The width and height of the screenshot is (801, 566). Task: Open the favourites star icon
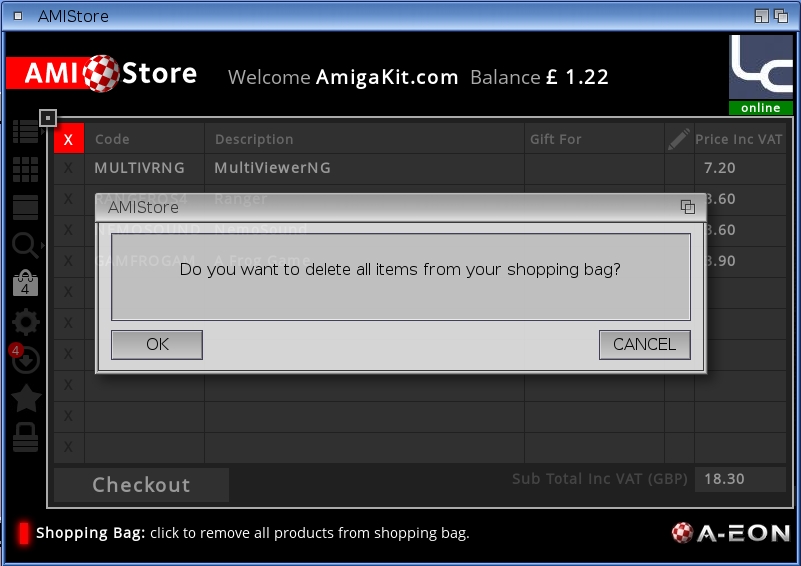pyautogui.click(x=26, y=398)
